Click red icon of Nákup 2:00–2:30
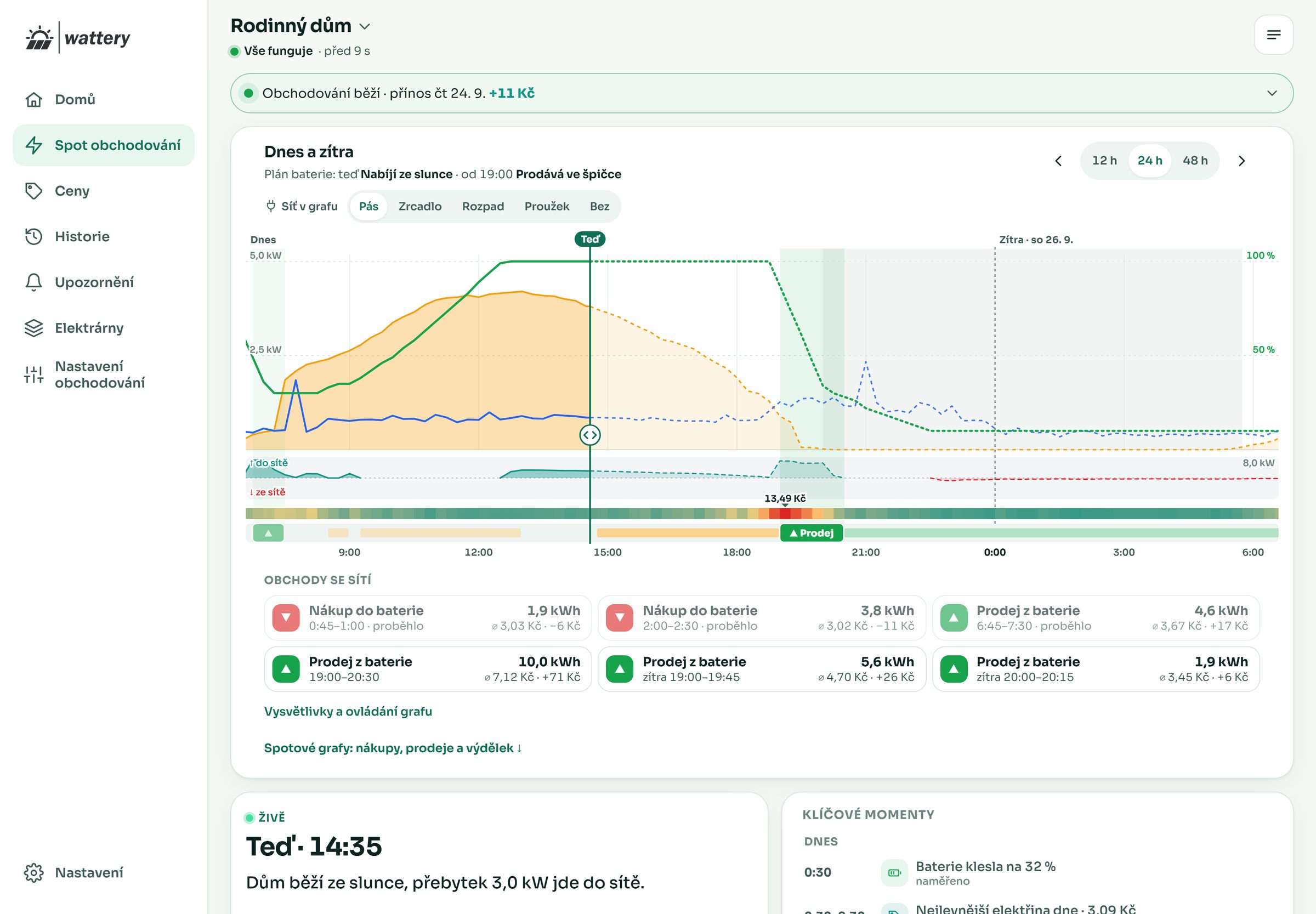The width and height of the screenshot is (1316, 914). pos(620,618)
